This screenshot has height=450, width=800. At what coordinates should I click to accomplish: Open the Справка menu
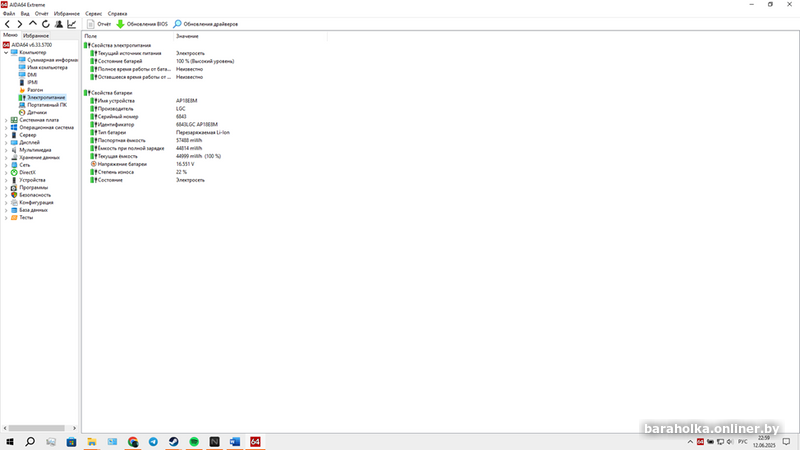pyautogui.click(x=118, y=14)
